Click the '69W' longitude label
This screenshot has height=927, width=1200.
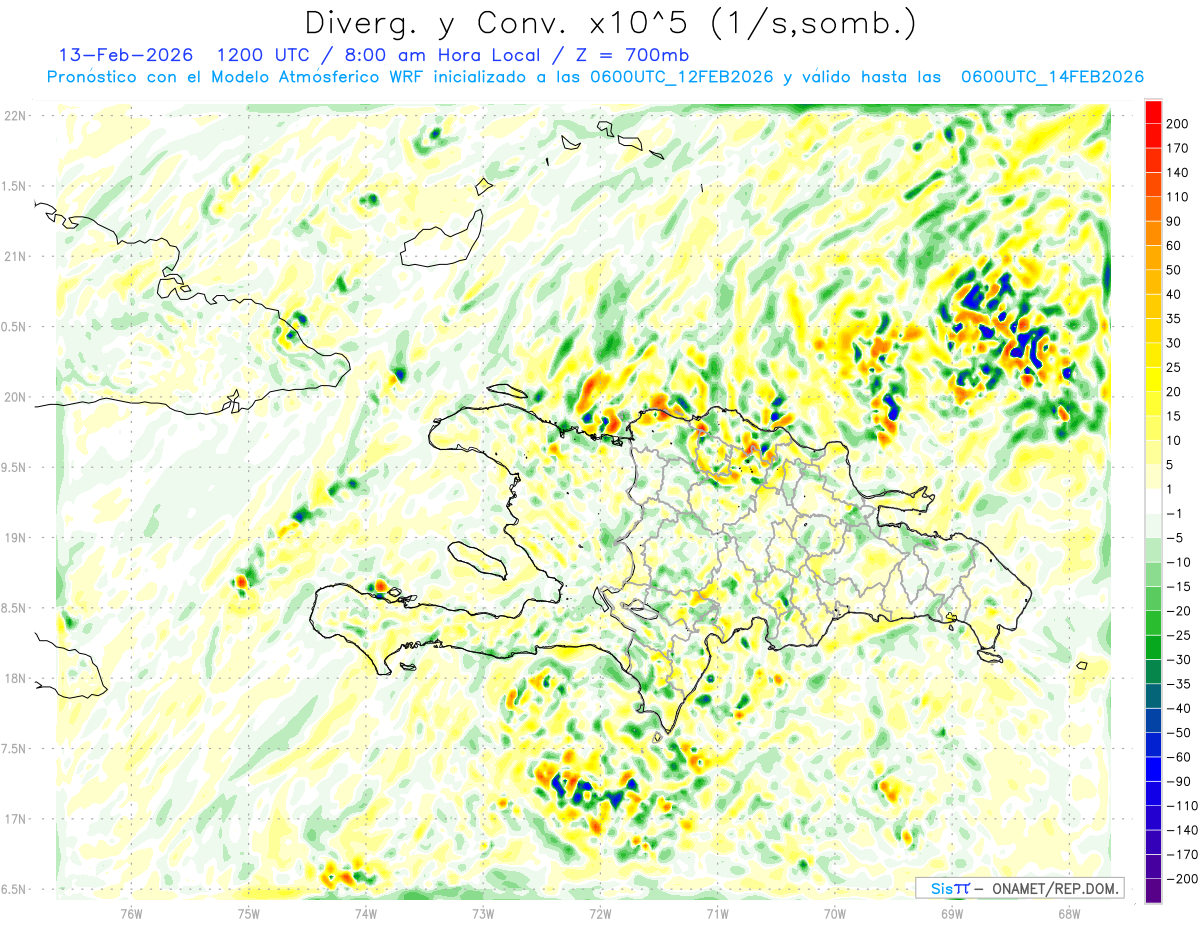tap(951, 914)
